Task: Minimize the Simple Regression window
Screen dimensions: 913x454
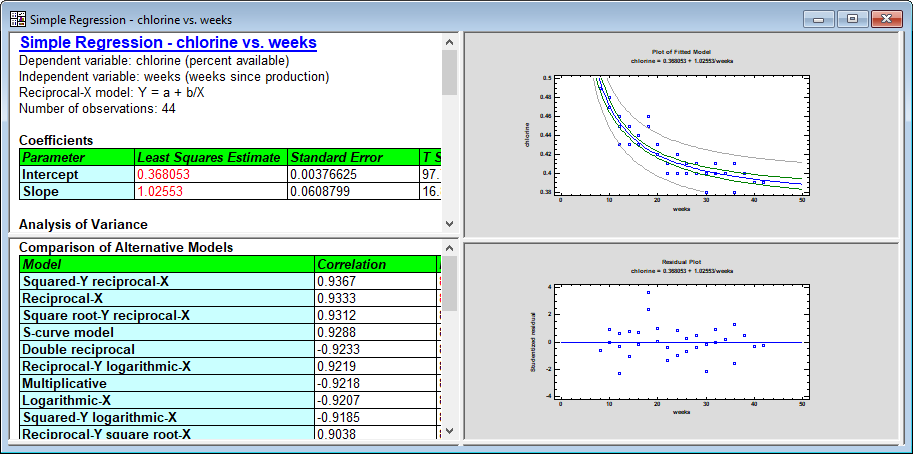Action: 819,18
